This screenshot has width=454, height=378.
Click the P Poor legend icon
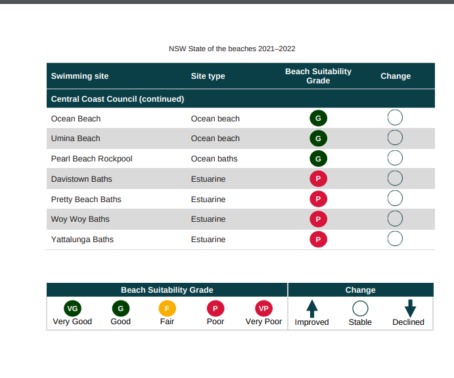pyautogui.click(x=215, y=308)
